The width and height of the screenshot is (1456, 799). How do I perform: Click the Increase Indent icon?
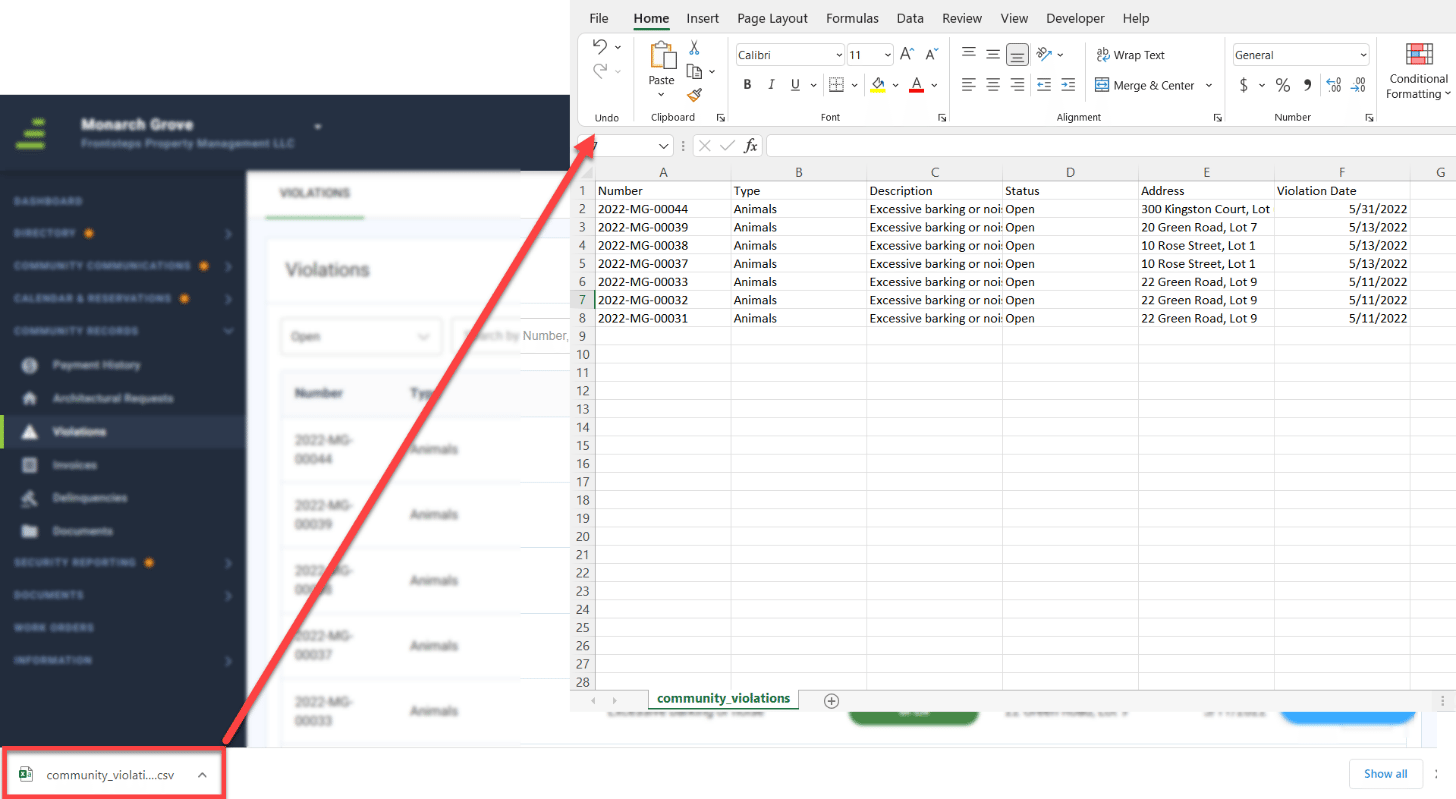tap(1068, 85)
